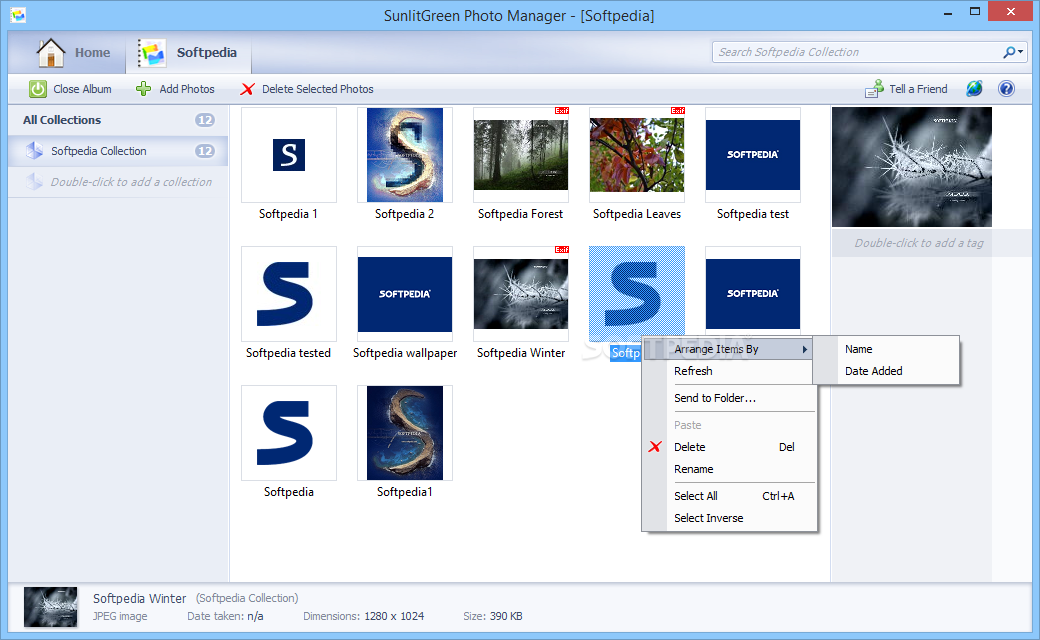The width and height of the screenshot is (1040, 640).
Task: Select the Softpedia Forest thumbnail
Action: (x=521, y=155)
